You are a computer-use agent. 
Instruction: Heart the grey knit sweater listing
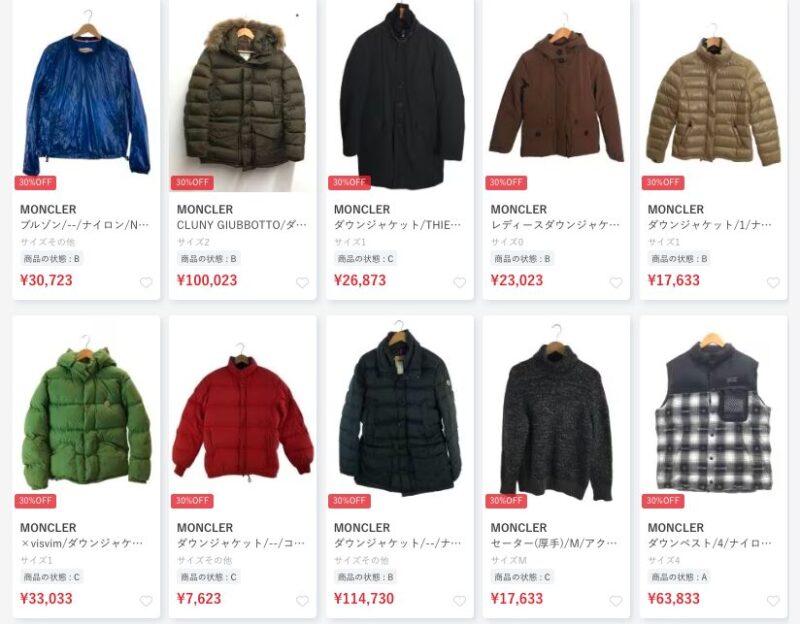point(616,601)
